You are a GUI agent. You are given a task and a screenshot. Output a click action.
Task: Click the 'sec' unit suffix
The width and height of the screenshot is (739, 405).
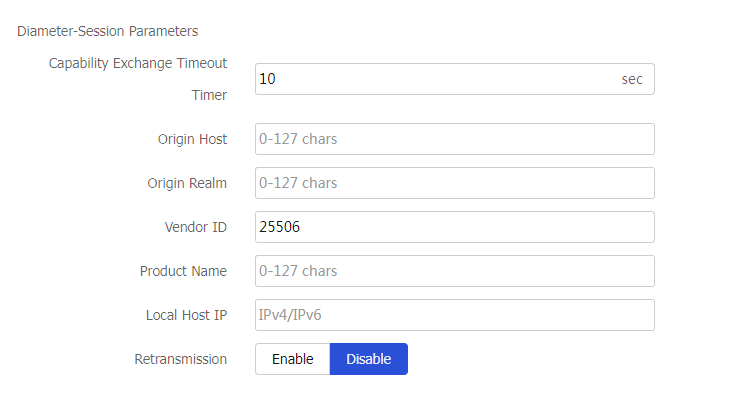click(632, 79)
